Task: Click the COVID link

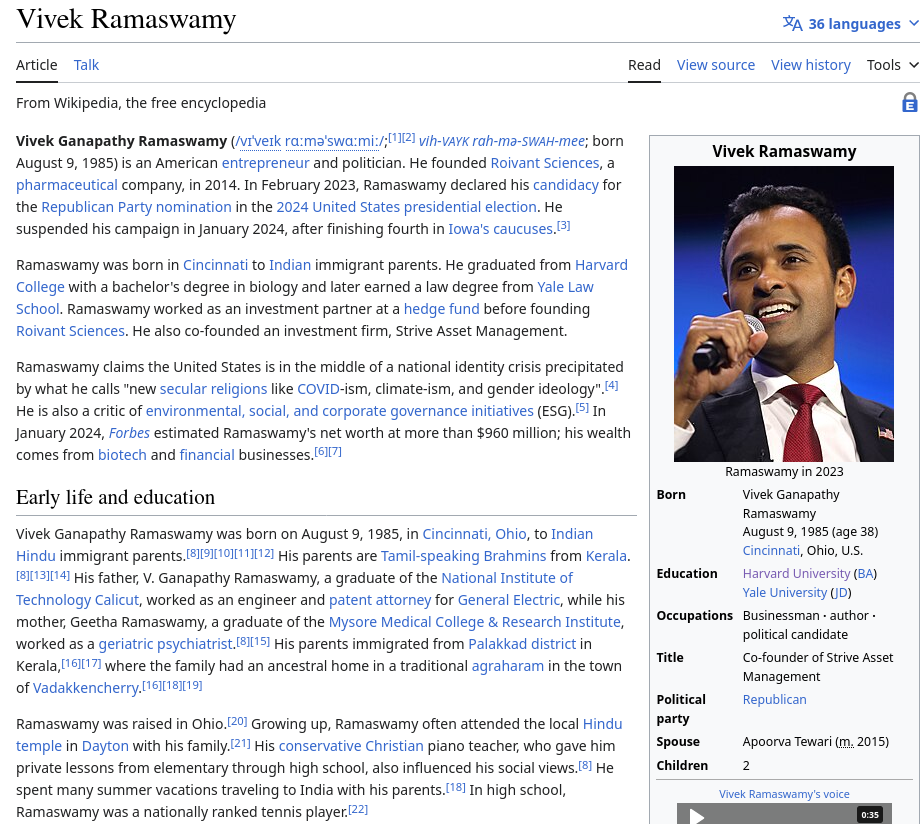Action: 318,389
